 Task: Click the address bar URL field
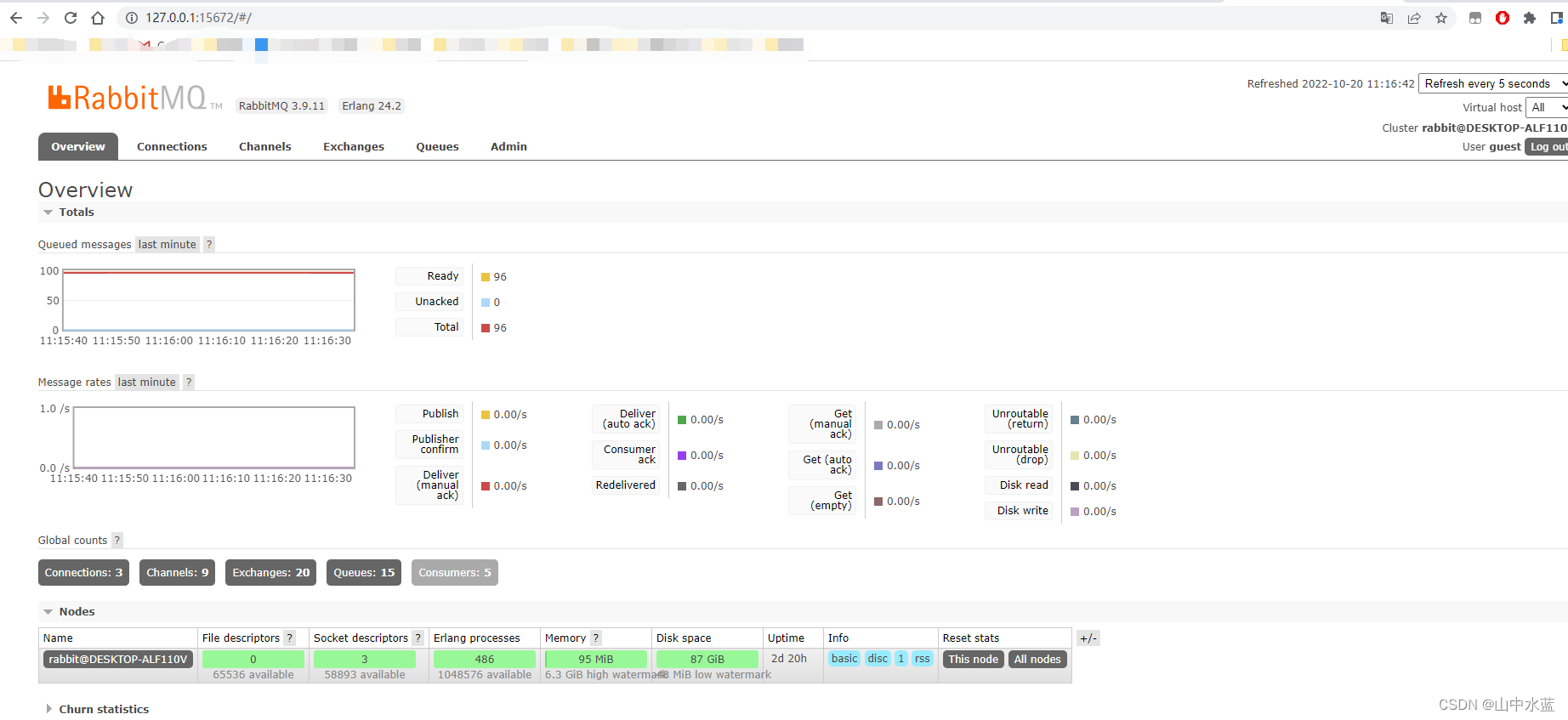748,18
